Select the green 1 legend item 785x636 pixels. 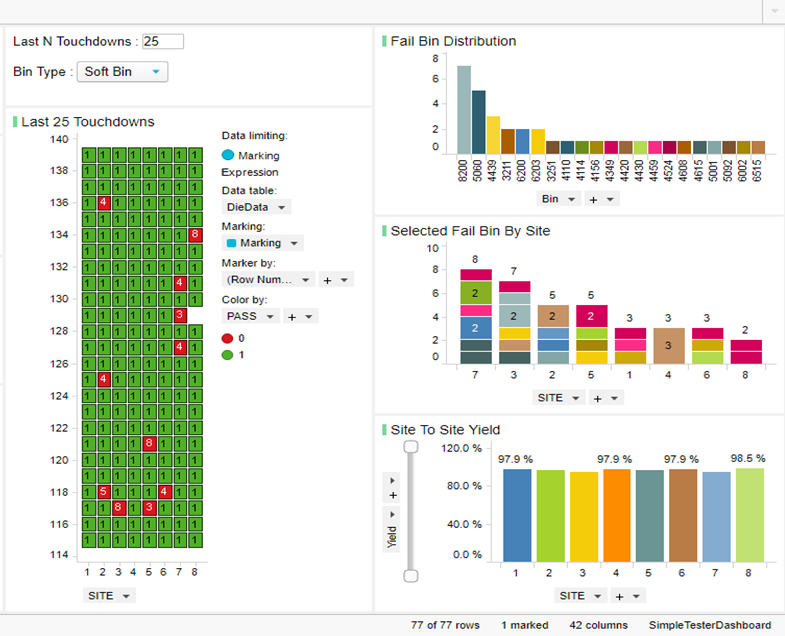[233, 355]
